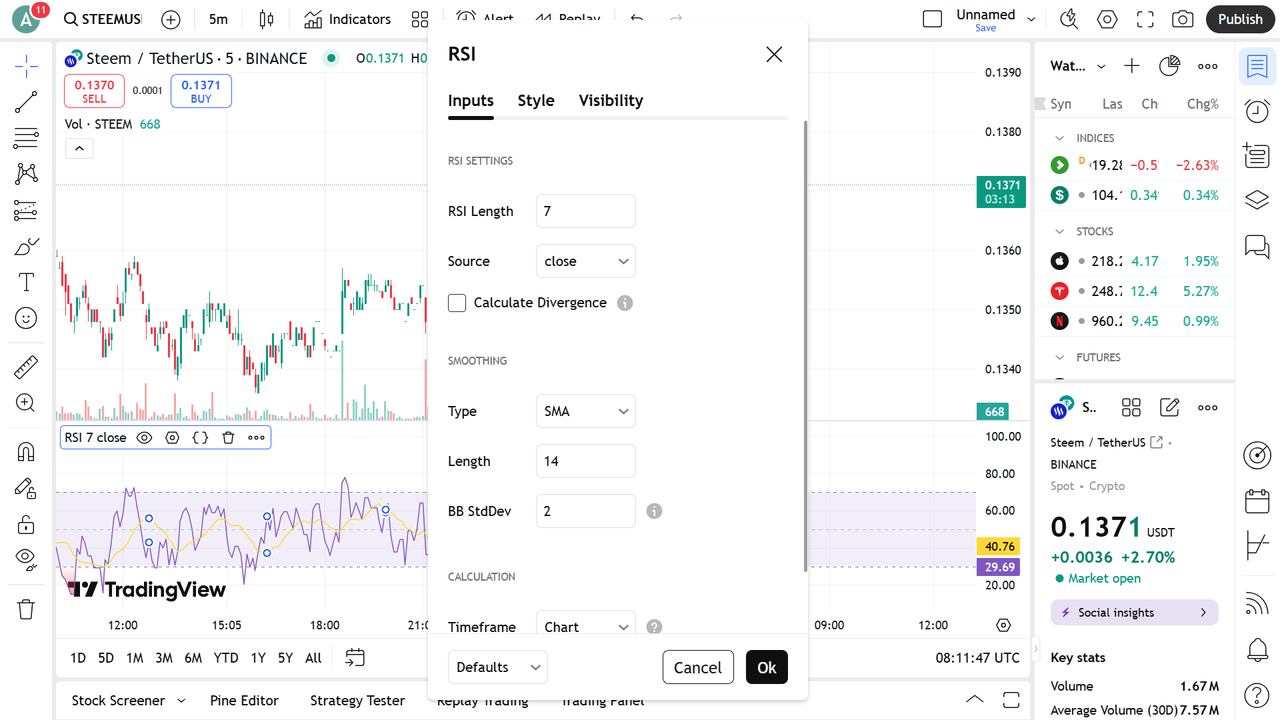Open the Alerts panel
The width and height of the screenshot is (1280, 720).
click(x=1257, y=110)
